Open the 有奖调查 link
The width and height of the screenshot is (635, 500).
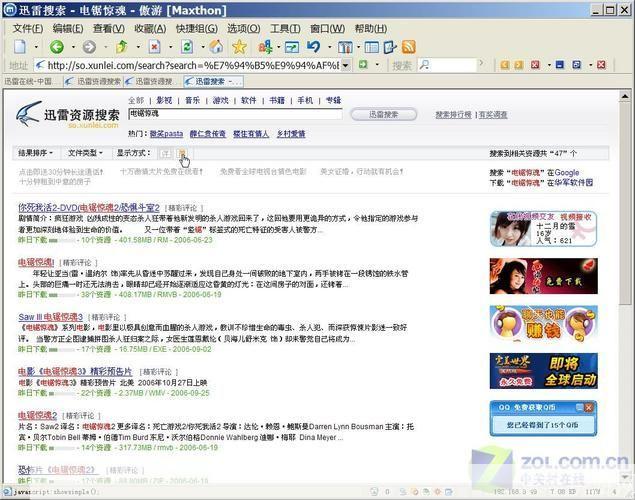(493, 115)
